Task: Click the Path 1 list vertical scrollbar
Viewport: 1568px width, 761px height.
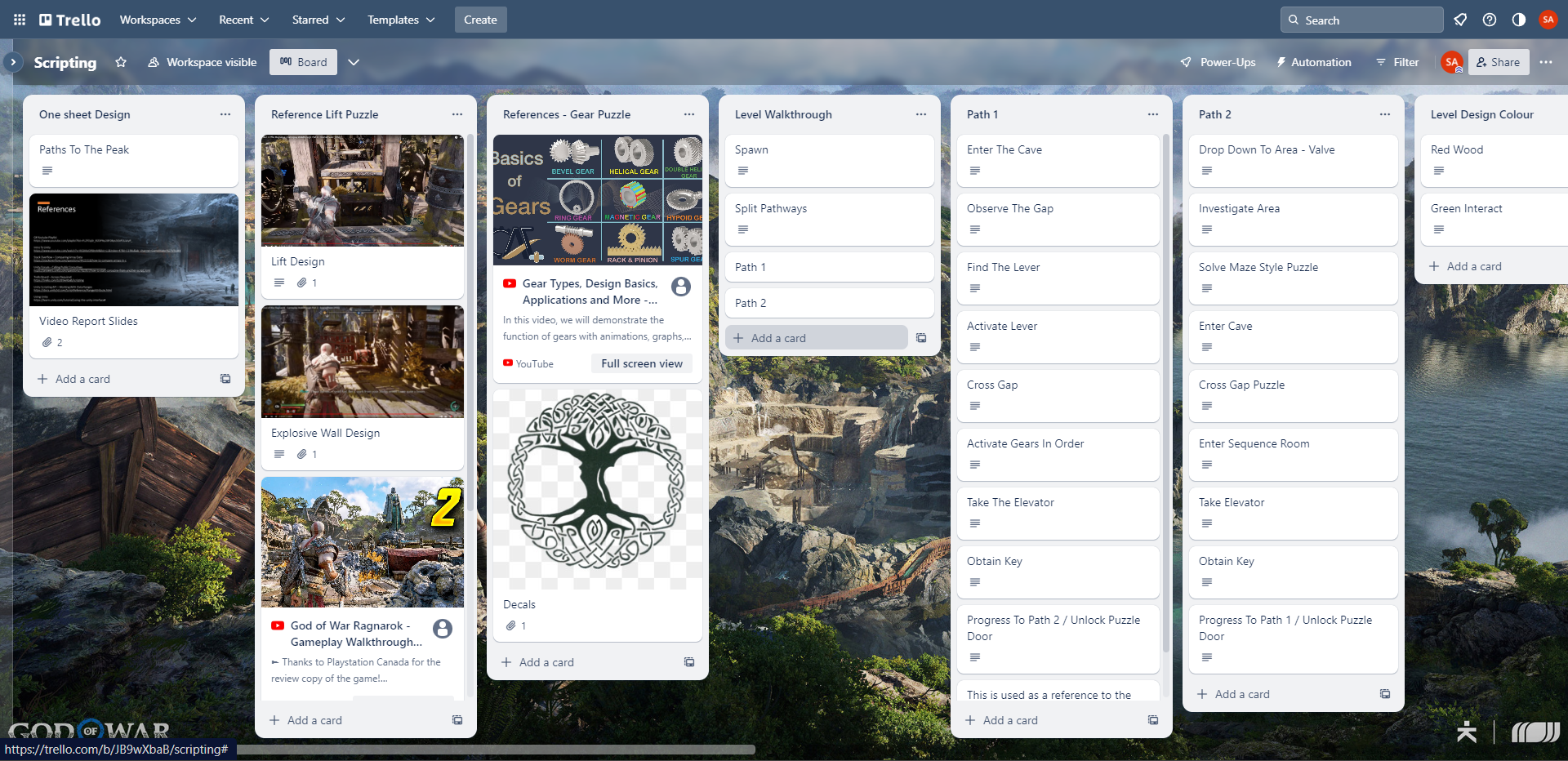Action: 1166,392
